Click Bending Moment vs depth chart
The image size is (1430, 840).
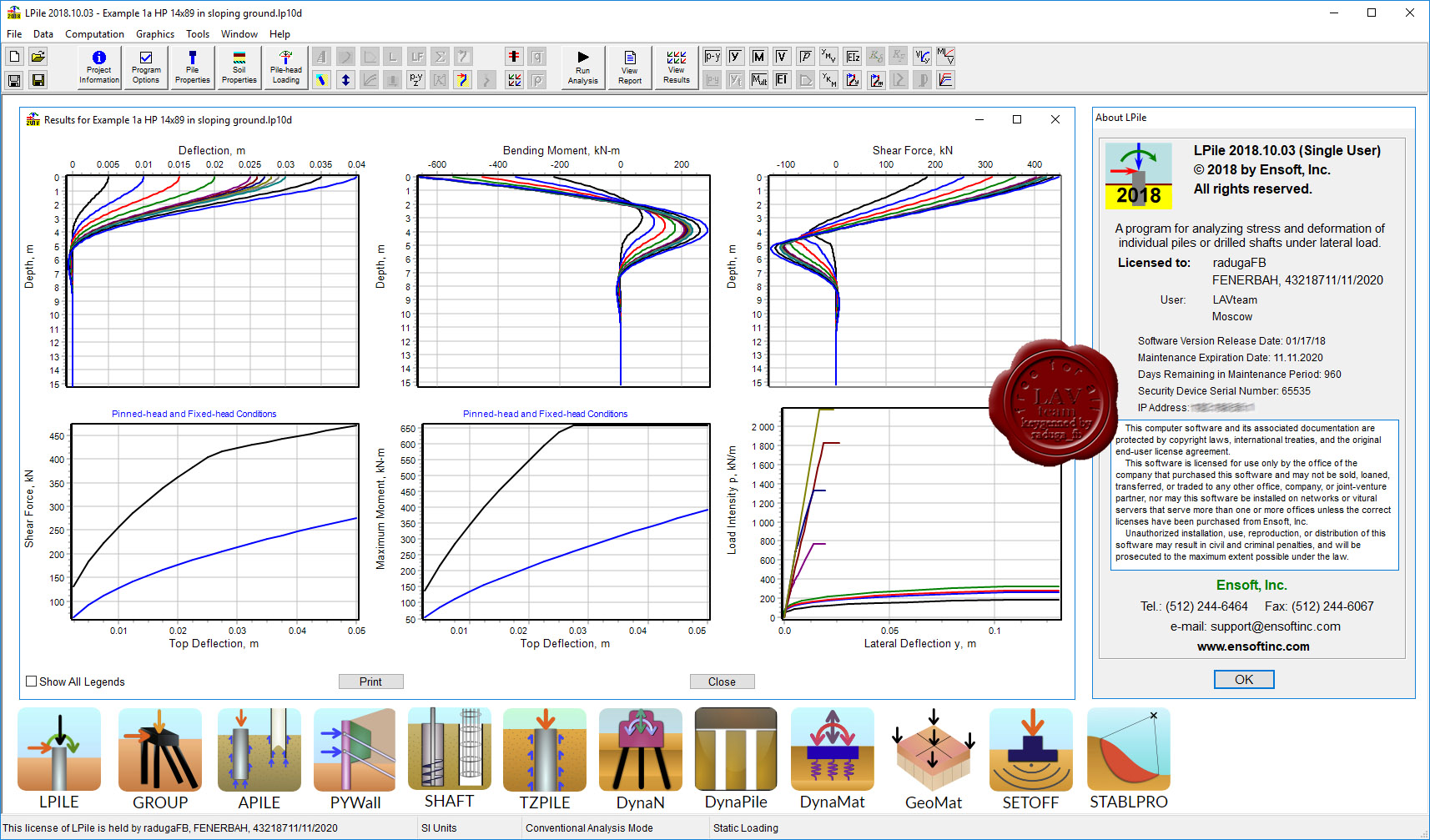tap(564, 281)
